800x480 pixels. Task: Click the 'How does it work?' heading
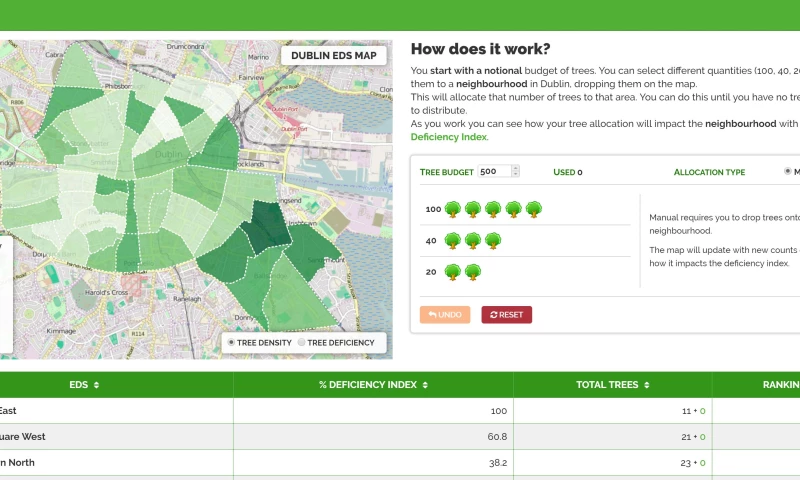(x=481, y=49)
